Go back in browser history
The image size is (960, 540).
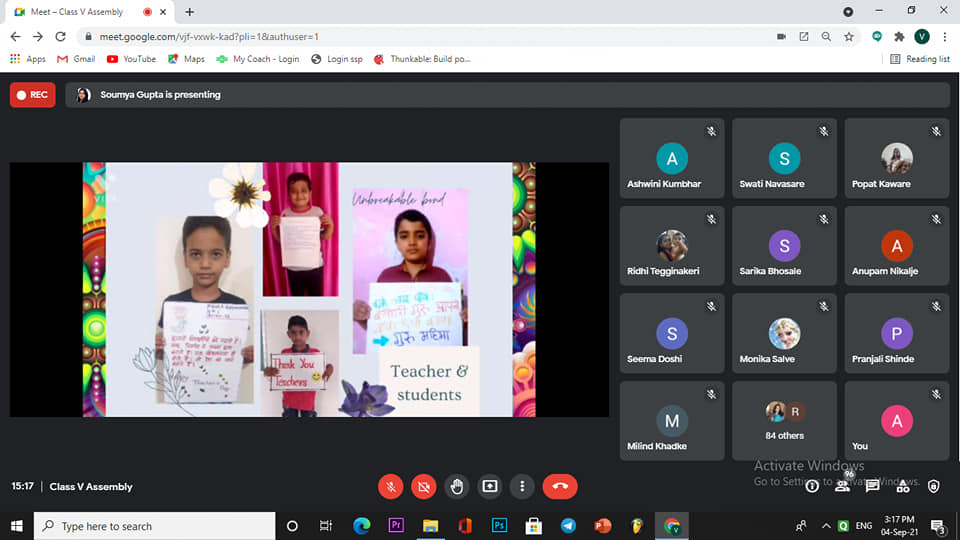click(x=15, y=37)
